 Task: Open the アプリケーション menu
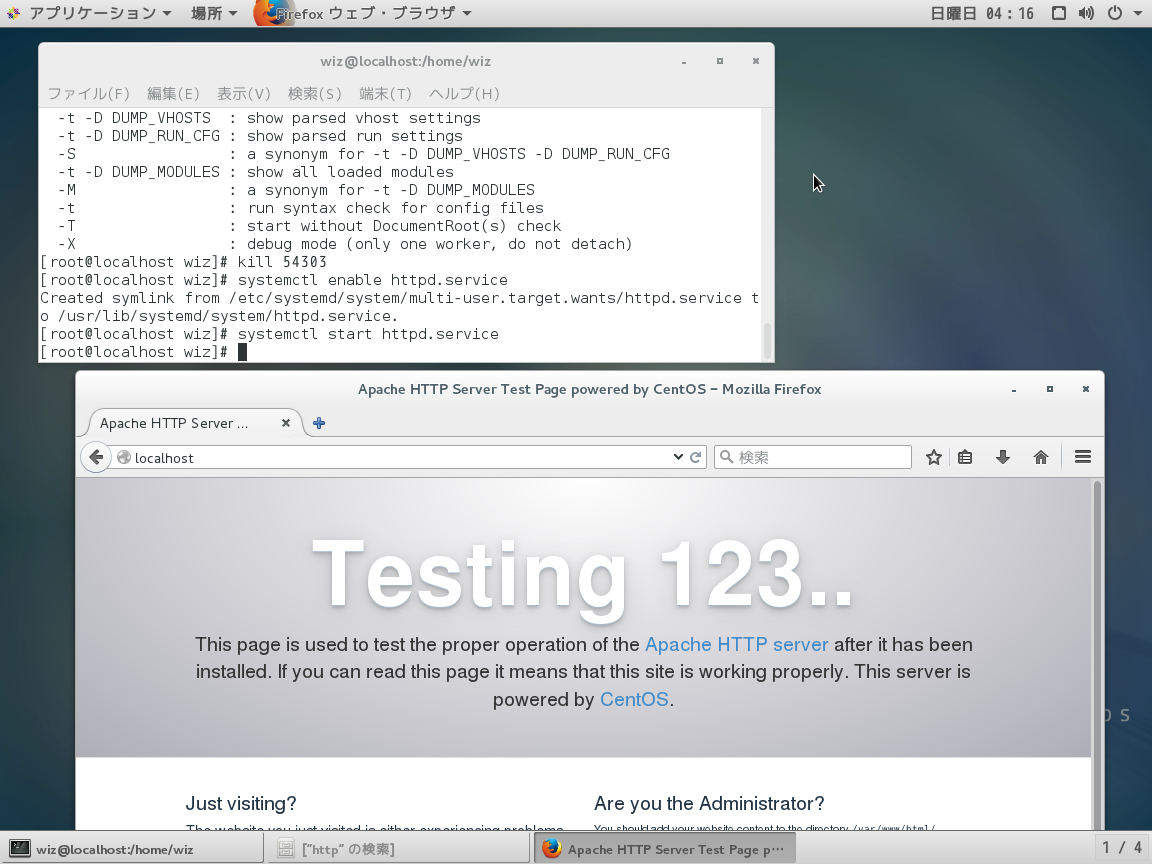click(x=100, y=13)
